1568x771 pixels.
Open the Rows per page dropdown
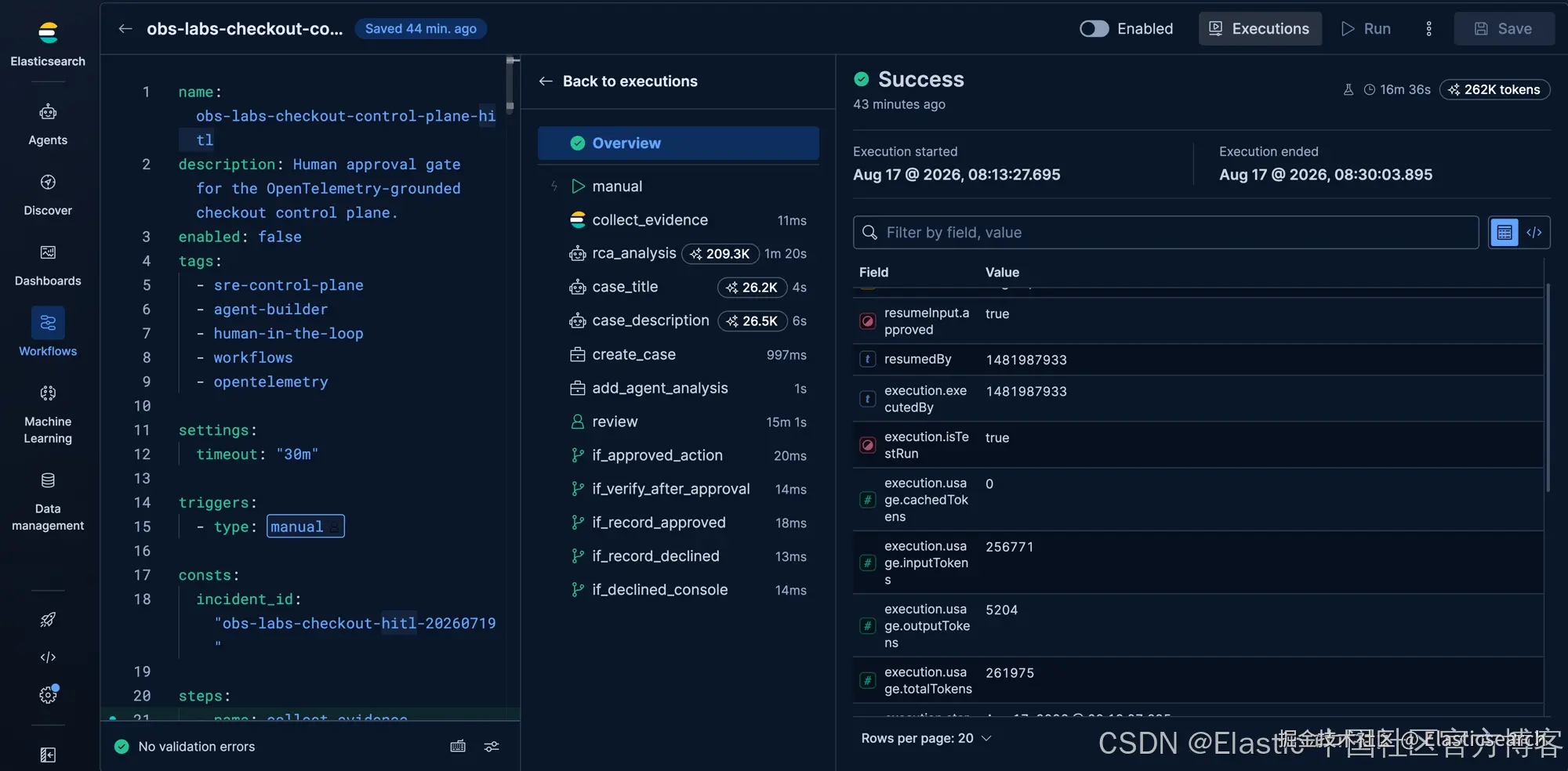point(926,739)
